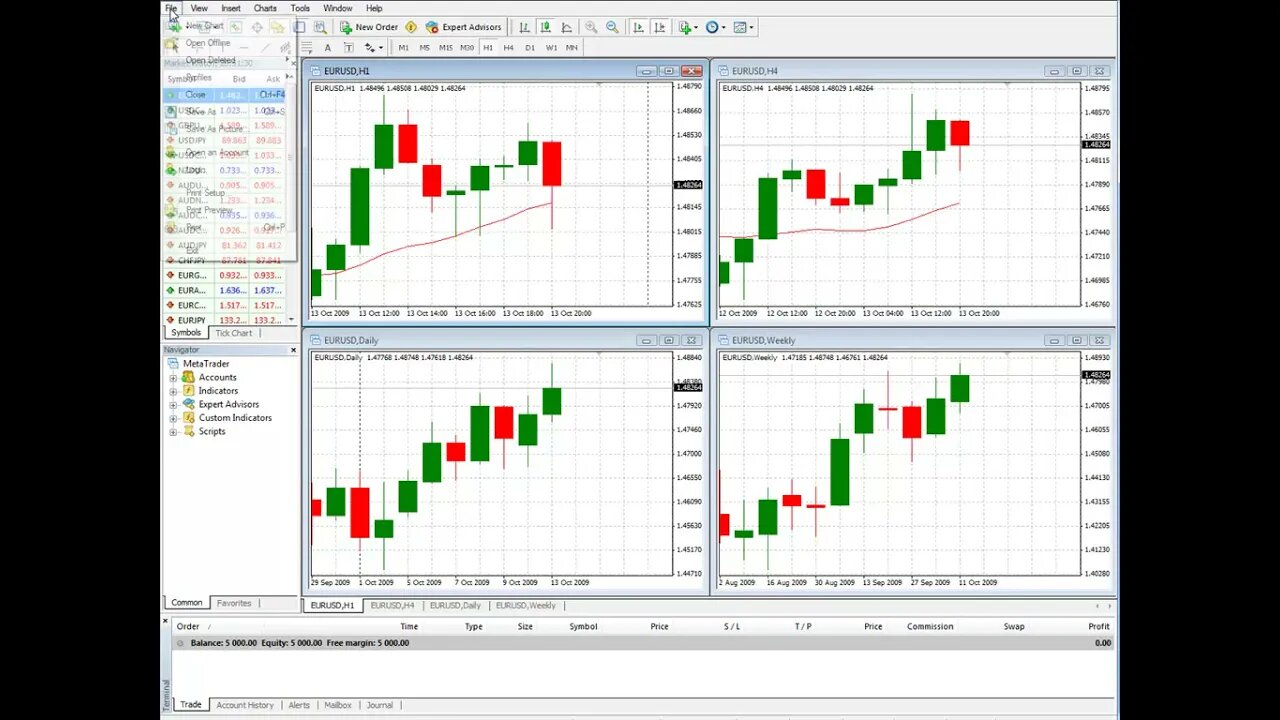The height and width of the screenshot is (720, 1280).
Task: Select the Accounts item in Navigator tree
Action: [218, 378]
